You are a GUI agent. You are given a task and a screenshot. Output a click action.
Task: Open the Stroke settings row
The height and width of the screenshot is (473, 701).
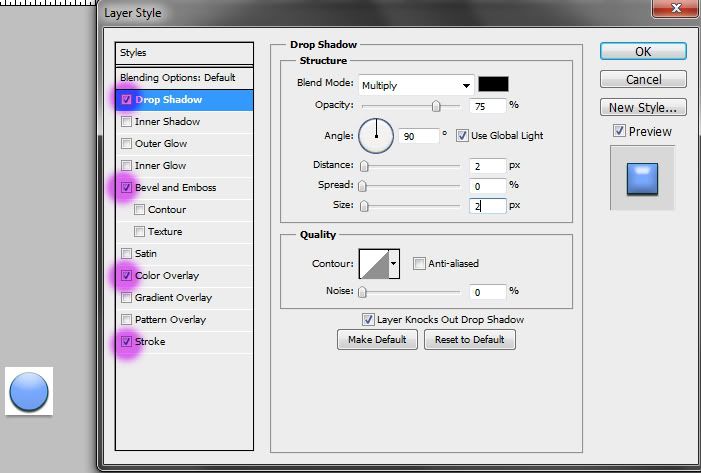coord(184,342)
